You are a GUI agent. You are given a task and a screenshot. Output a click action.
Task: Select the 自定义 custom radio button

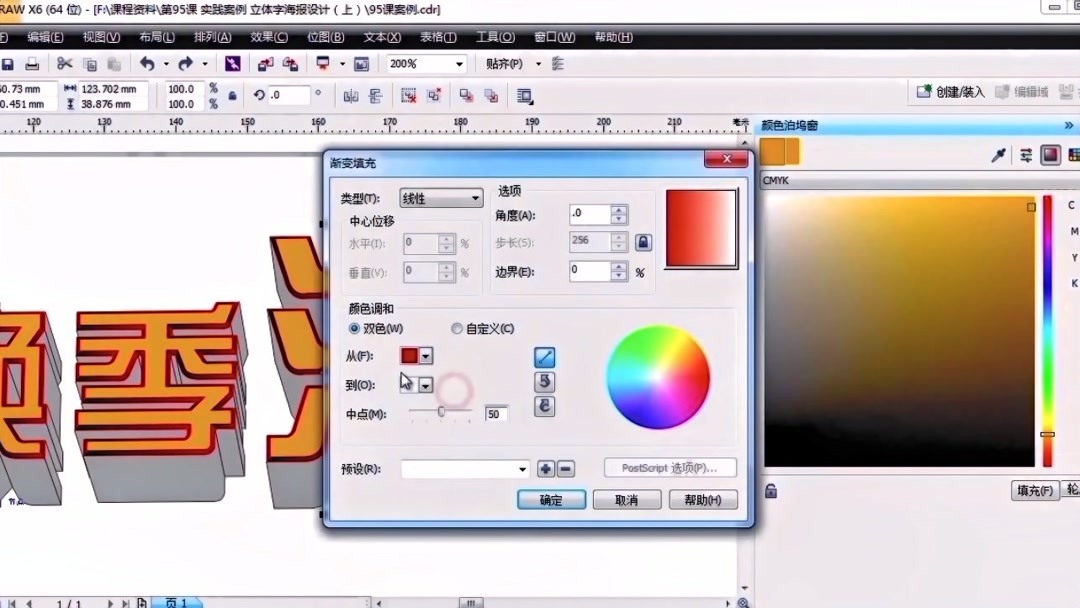pyautogui.click(x=457, y=328)
